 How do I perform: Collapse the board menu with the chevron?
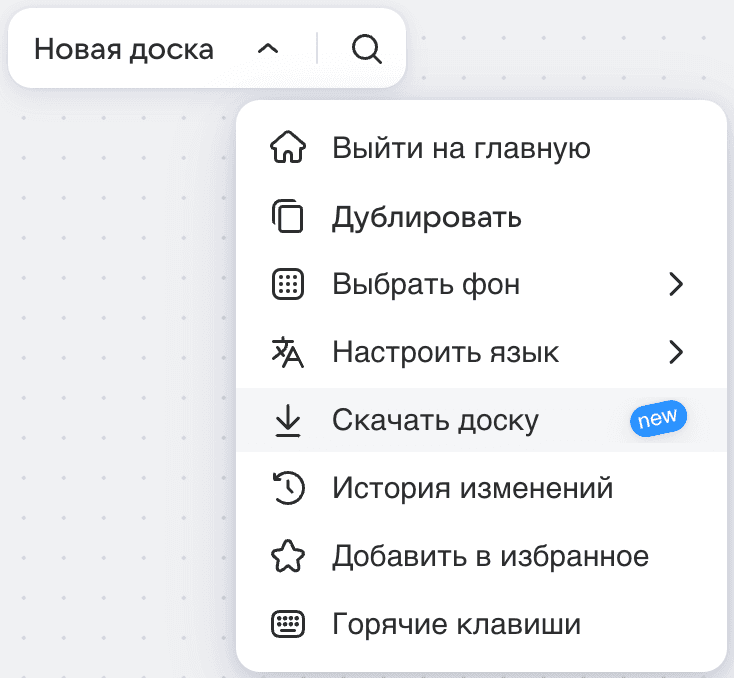268,49
